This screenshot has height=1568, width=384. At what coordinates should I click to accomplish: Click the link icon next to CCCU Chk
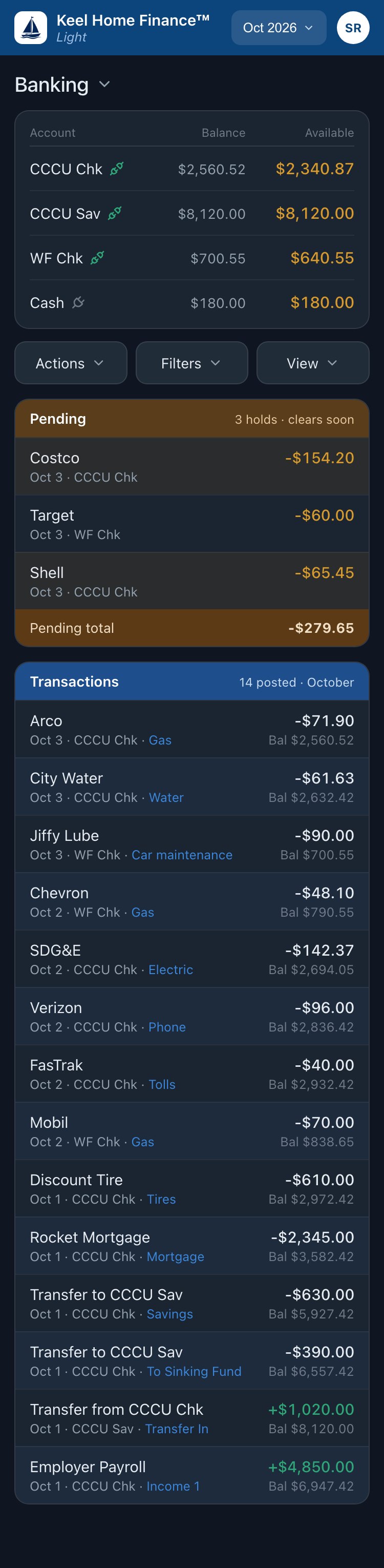(x=117, y=169)
